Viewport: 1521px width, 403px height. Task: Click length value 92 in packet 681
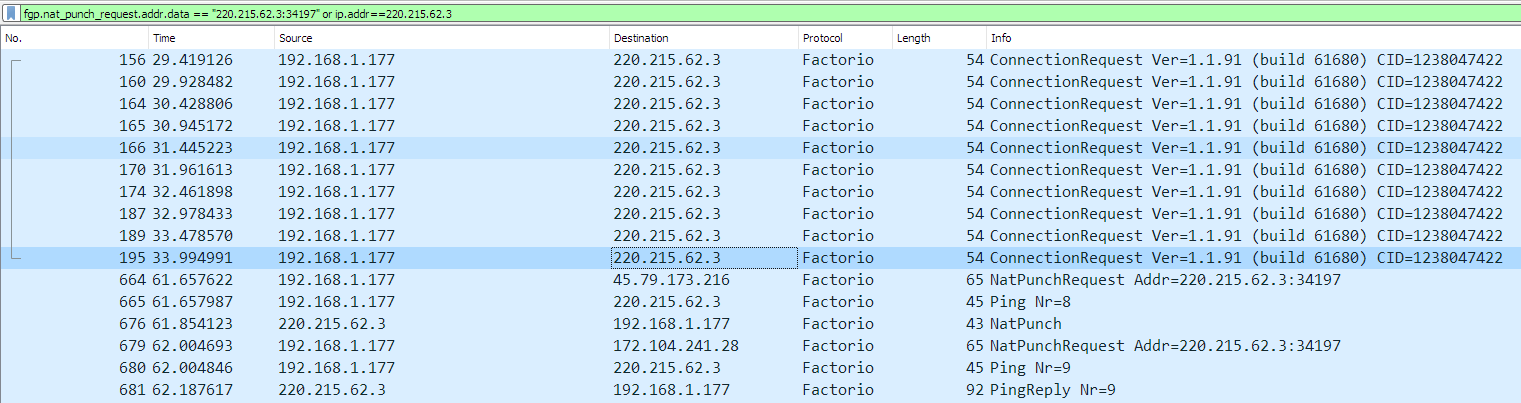[x=975, y=389]
